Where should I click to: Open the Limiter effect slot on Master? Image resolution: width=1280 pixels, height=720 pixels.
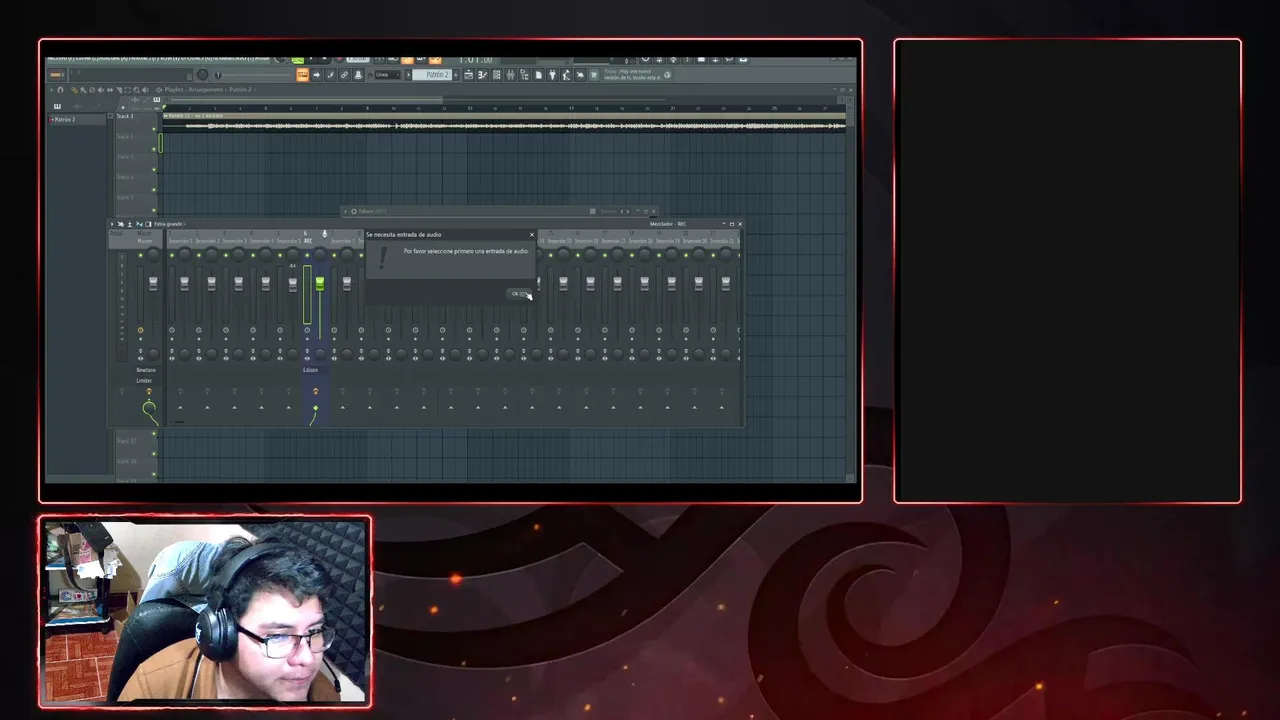coord(146,380)
